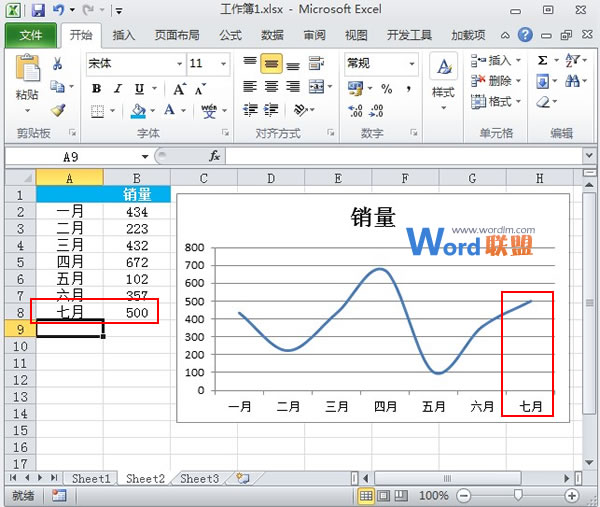Open the 文件 File tab

(x=31, y=35)
